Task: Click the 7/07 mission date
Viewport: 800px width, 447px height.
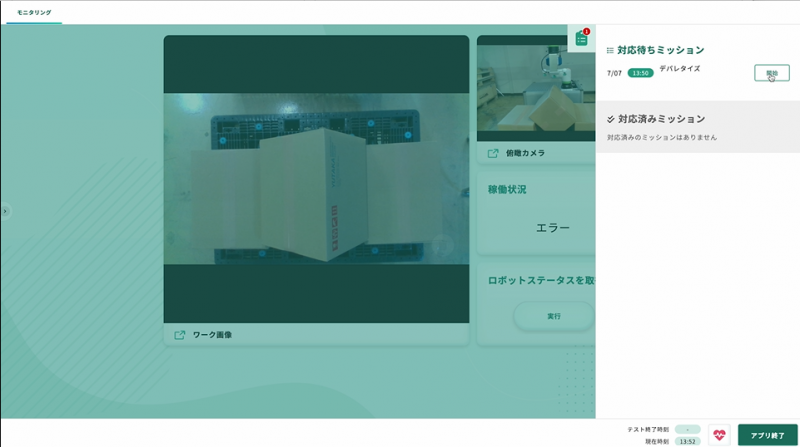Action: click(x=614, y=73)
